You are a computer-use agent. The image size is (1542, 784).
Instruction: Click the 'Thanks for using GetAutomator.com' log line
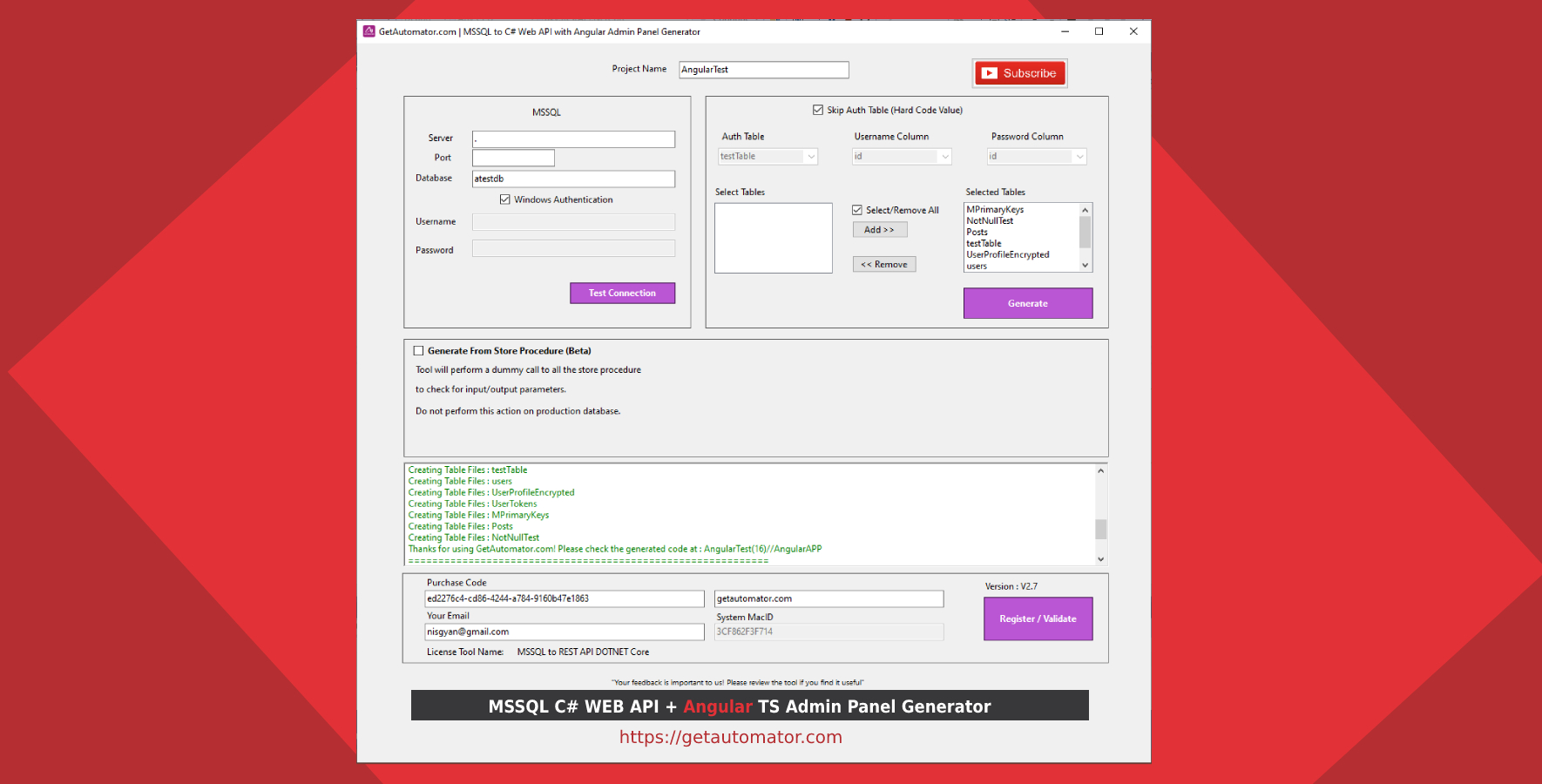tap(615, 550)
